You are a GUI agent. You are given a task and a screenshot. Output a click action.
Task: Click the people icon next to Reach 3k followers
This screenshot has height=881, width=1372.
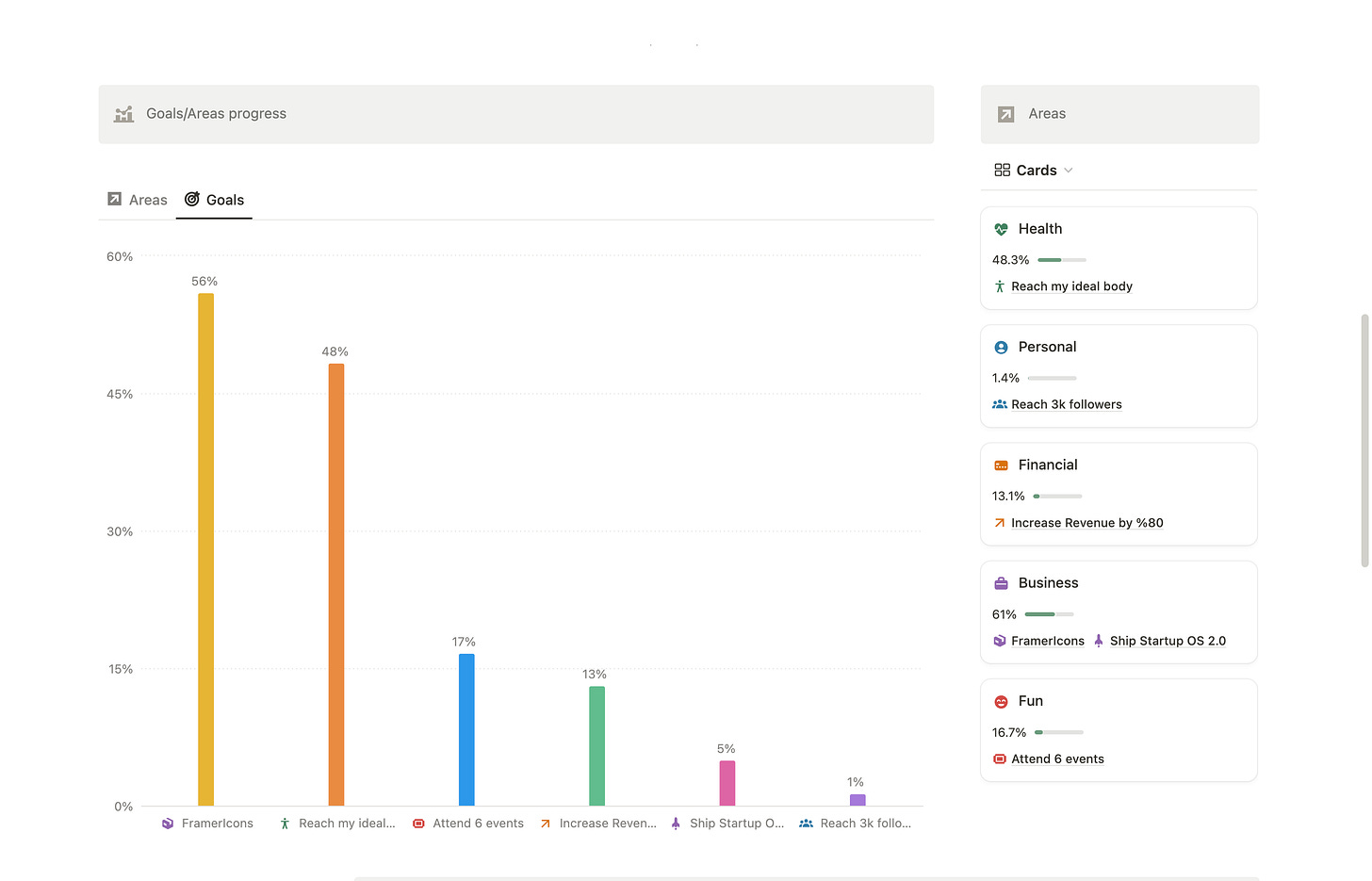click(999, 404)
